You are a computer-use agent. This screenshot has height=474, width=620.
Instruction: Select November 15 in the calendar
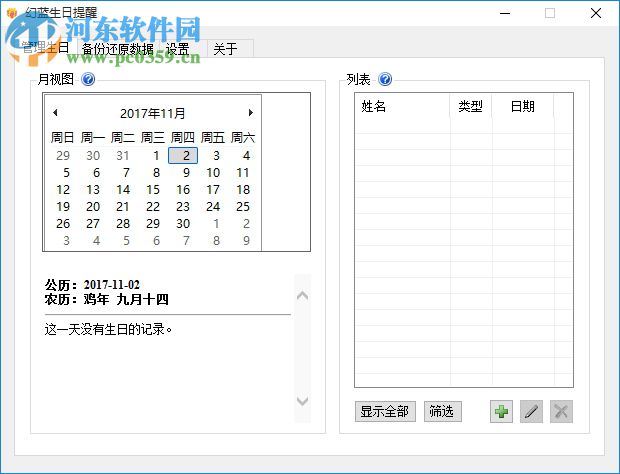153,190
